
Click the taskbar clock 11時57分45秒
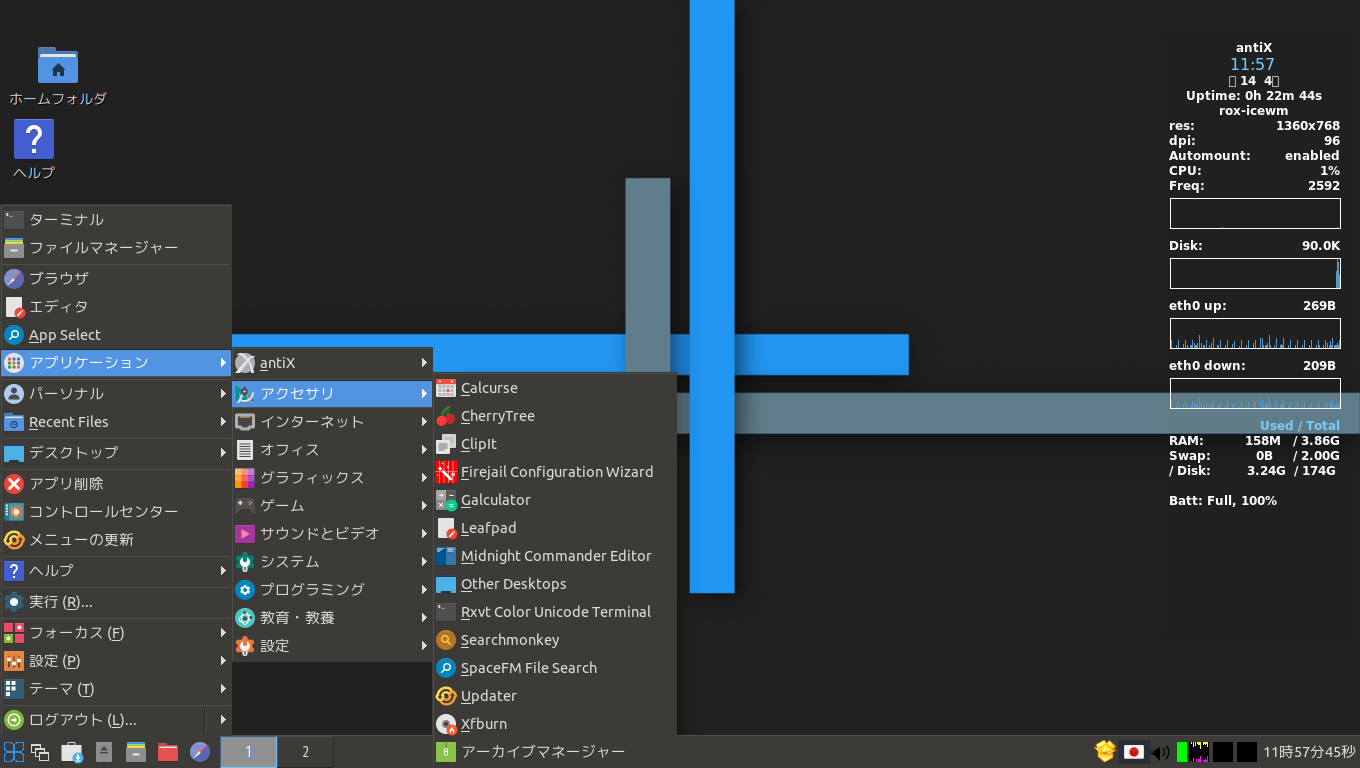[1309, 752]
